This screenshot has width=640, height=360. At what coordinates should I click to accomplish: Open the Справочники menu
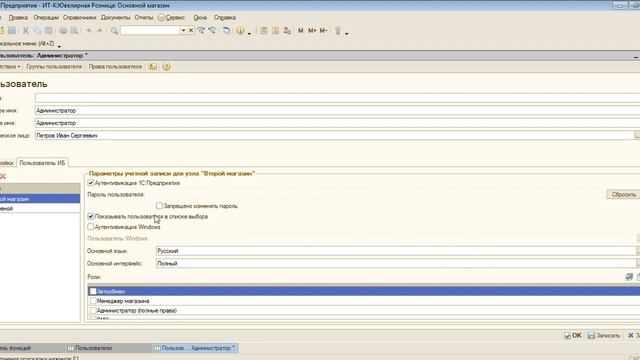80,18
